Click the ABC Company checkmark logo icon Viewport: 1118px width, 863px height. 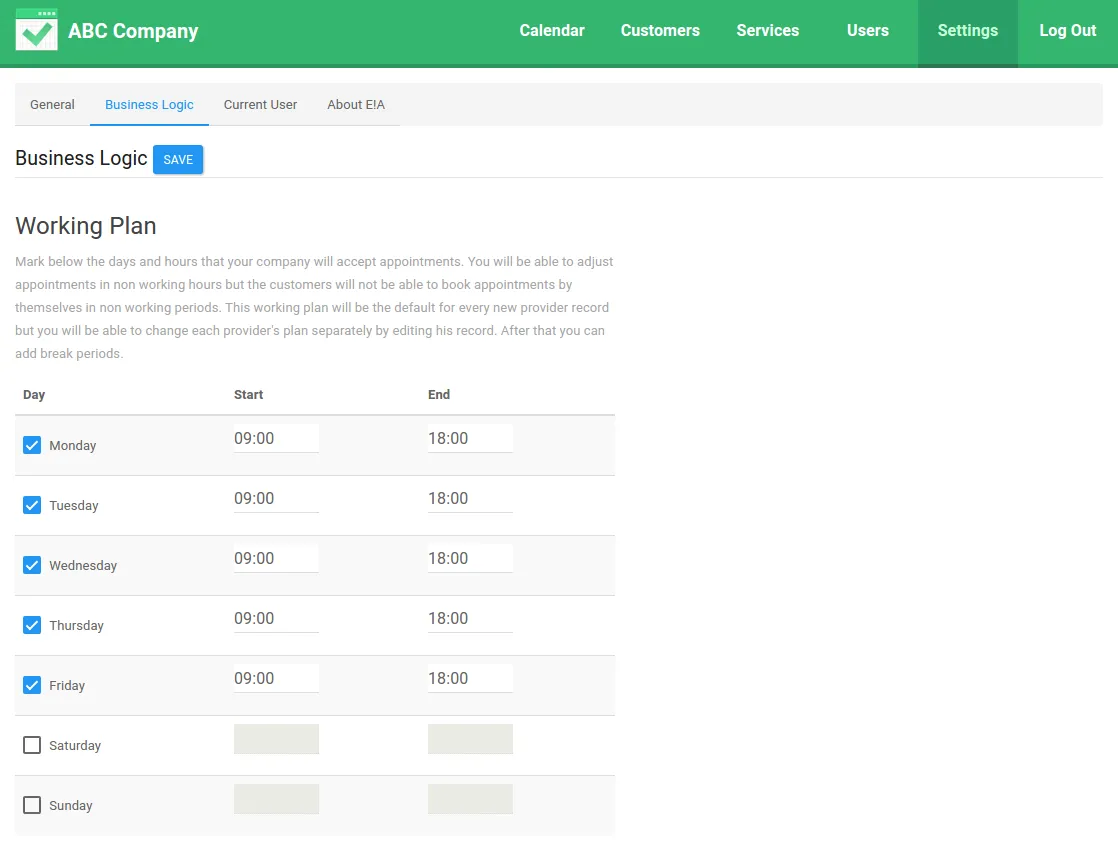[36, 30]
